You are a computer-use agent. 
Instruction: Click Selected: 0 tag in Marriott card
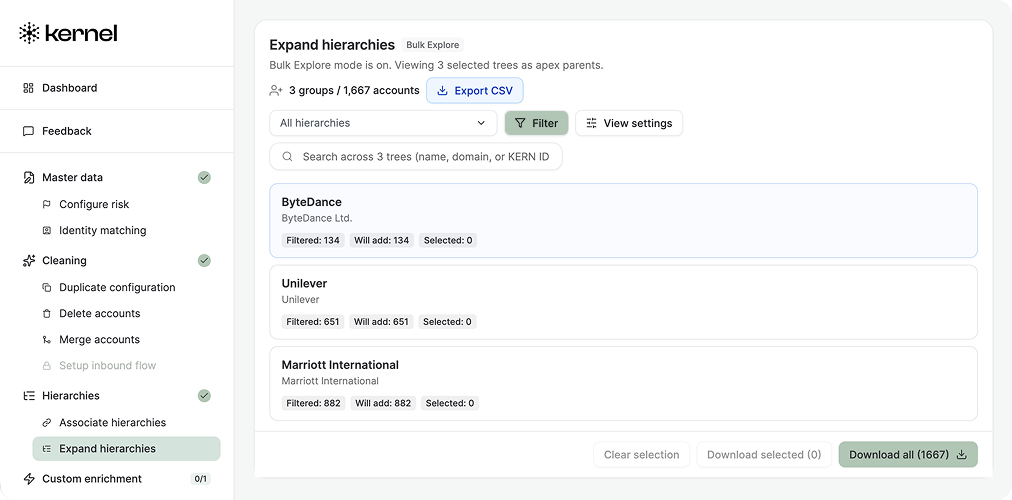tap(450, 403)
